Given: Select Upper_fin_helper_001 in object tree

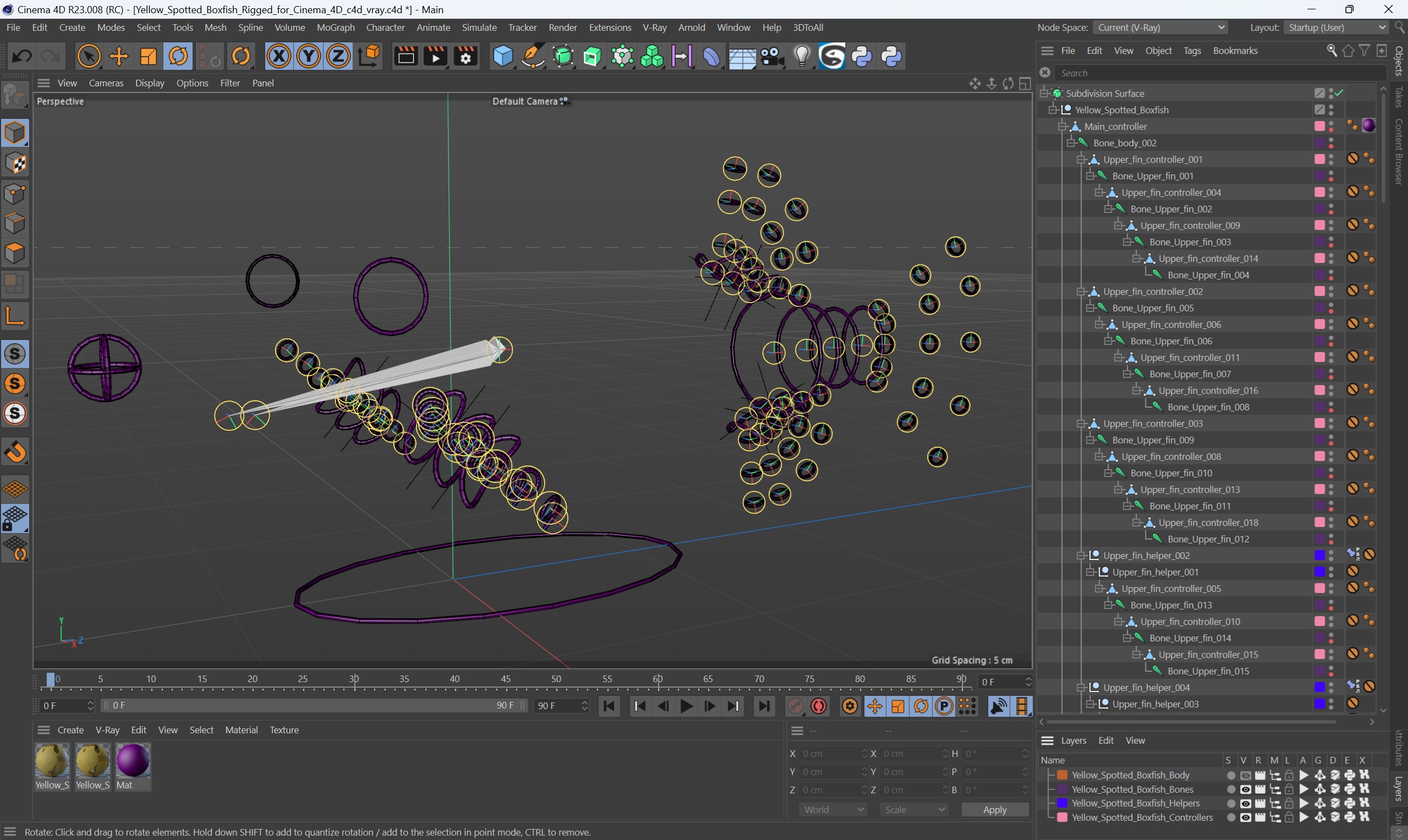Looking at the screenshot, I should click(x=1155, y=572).
